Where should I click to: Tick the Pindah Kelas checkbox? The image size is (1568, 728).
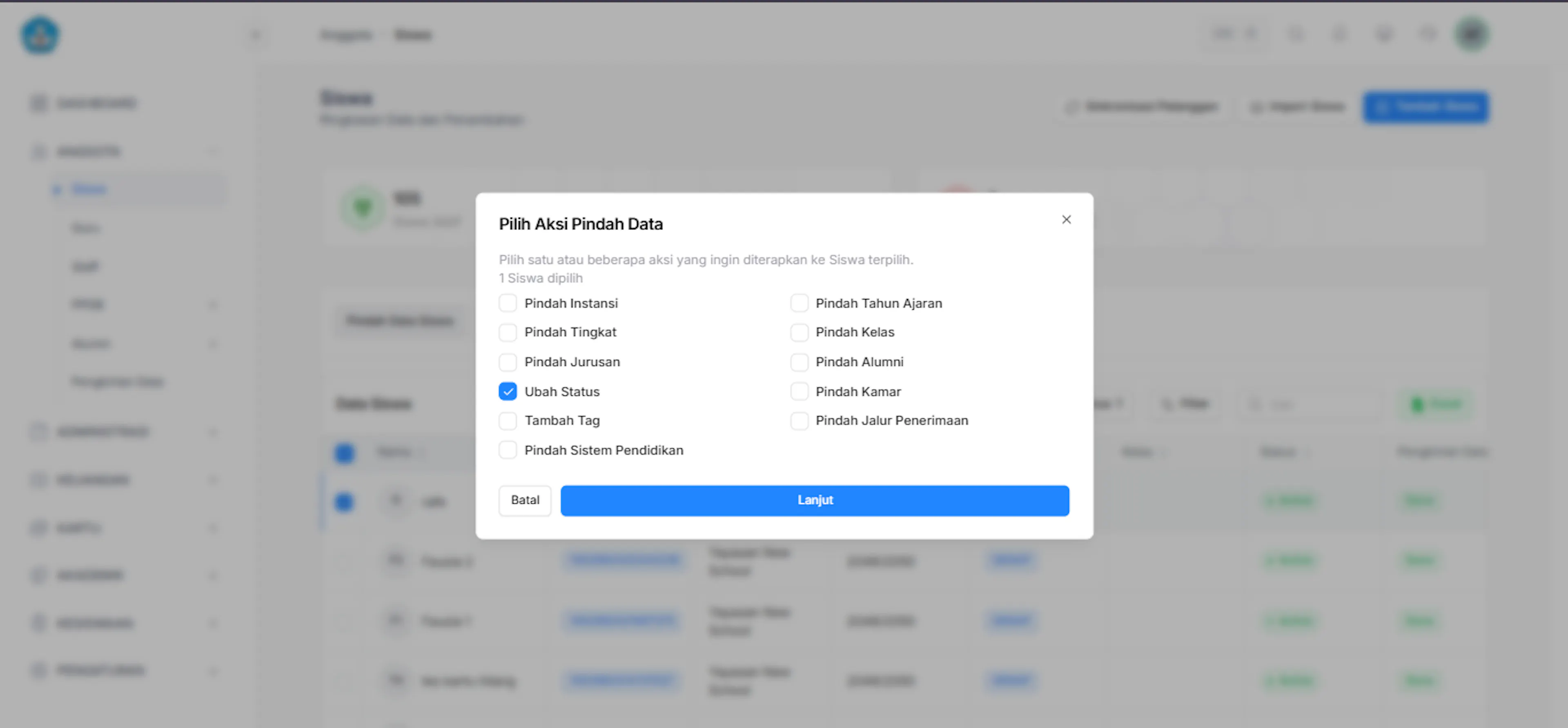(x=799, y=332)
